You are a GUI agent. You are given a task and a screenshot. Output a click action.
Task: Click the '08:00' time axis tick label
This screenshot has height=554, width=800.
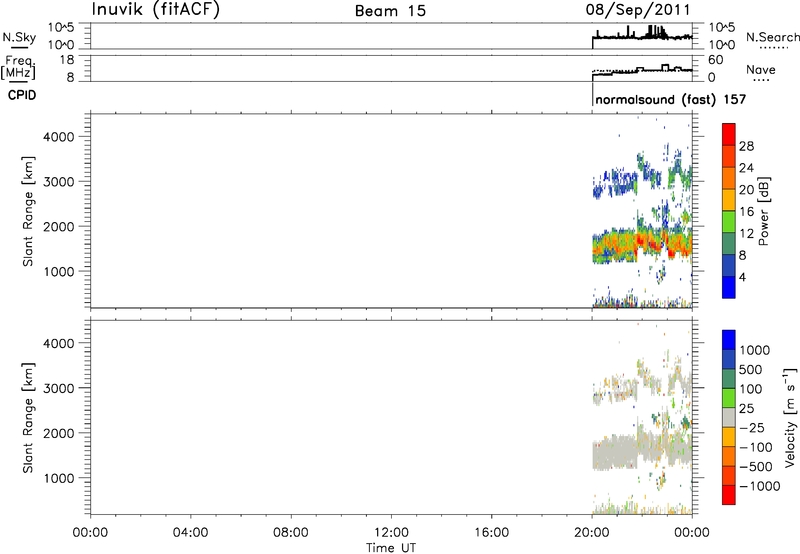tap(291, 533)
